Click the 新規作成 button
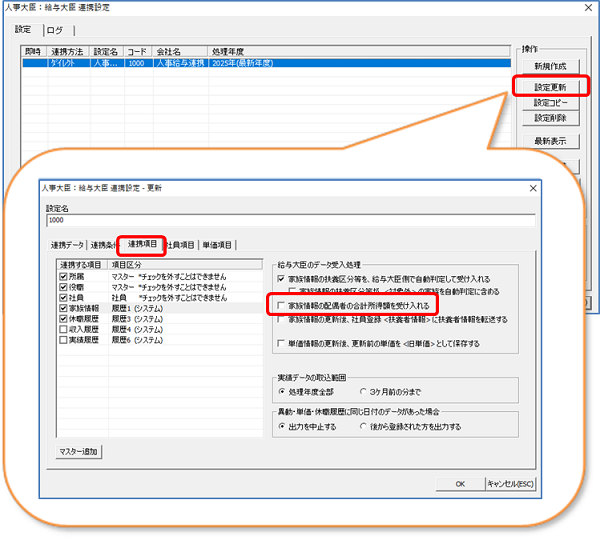 point(549,66)
